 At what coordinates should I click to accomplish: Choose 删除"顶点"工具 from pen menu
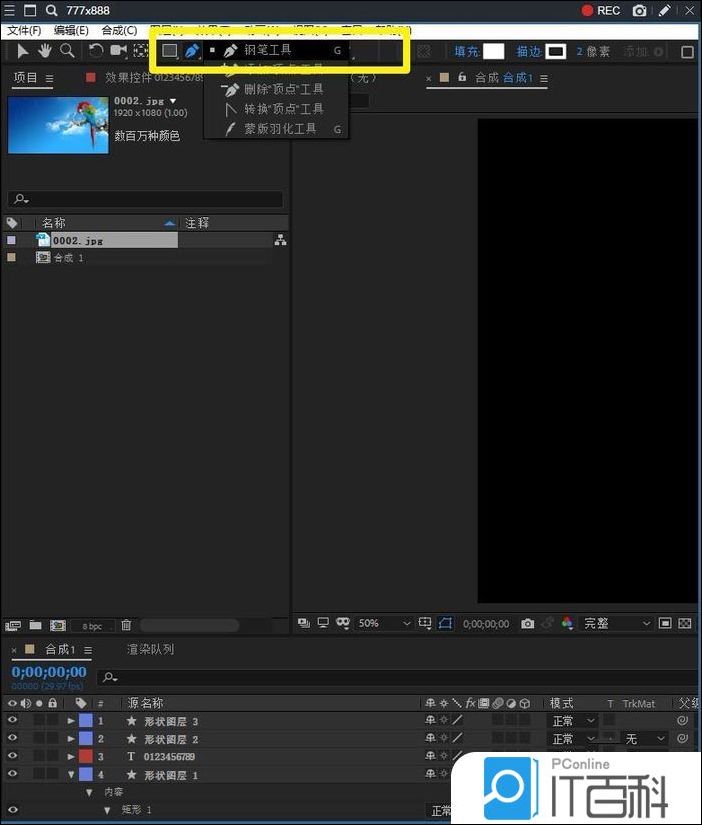(283, 89)
